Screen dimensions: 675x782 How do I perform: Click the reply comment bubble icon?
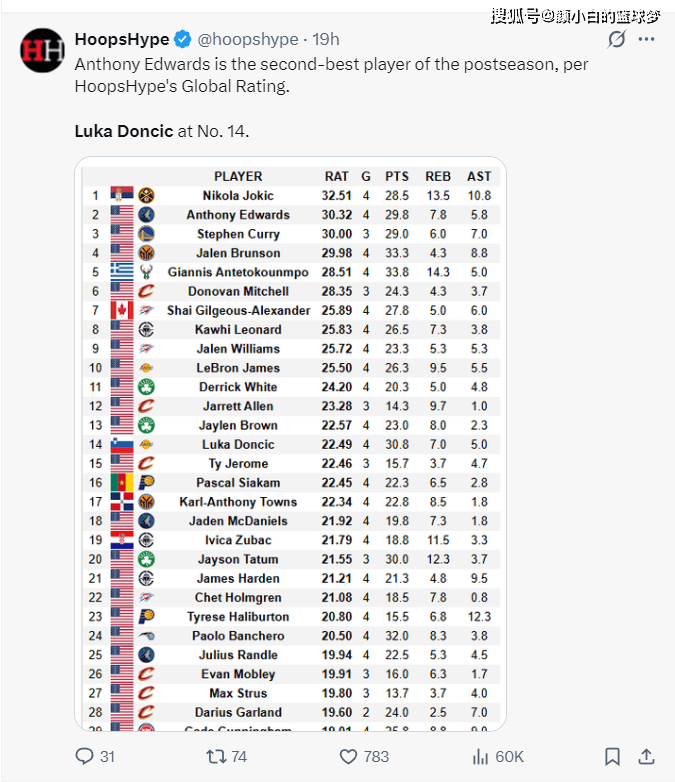tap(84, 756)
